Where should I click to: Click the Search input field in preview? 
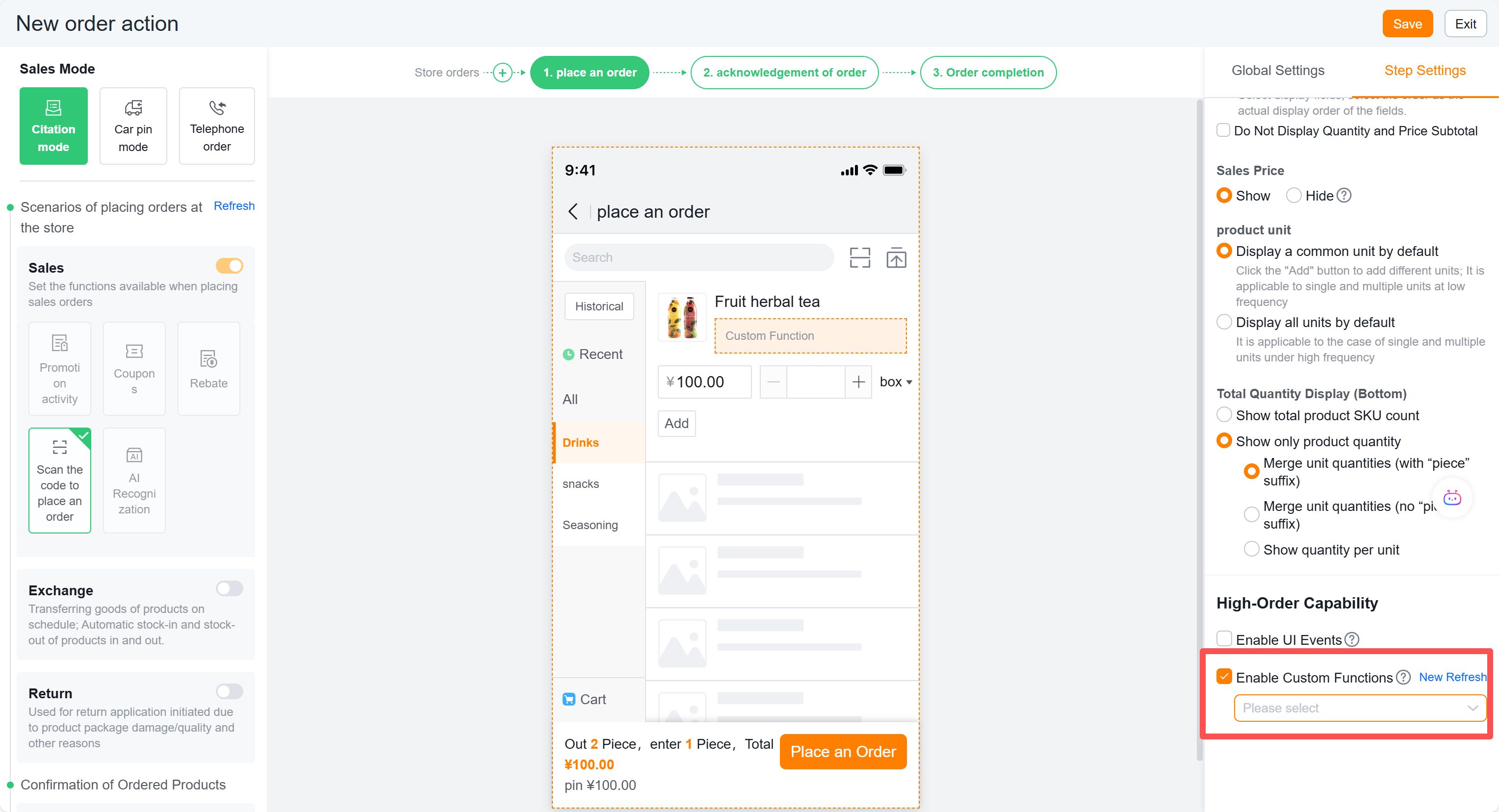[x=699, y=258]
